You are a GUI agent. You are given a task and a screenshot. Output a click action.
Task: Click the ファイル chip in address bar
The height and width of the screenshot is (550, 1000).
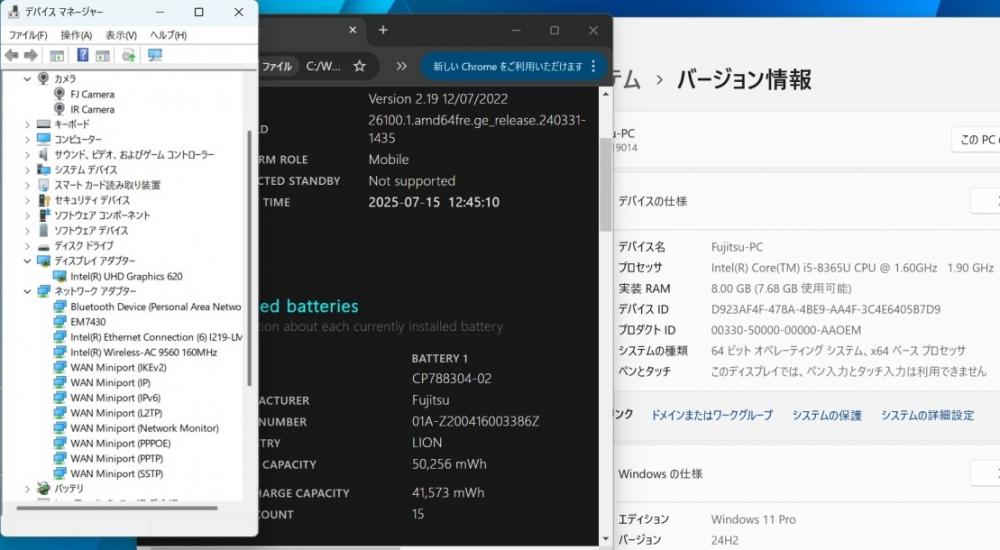click(x=277, y=66)
